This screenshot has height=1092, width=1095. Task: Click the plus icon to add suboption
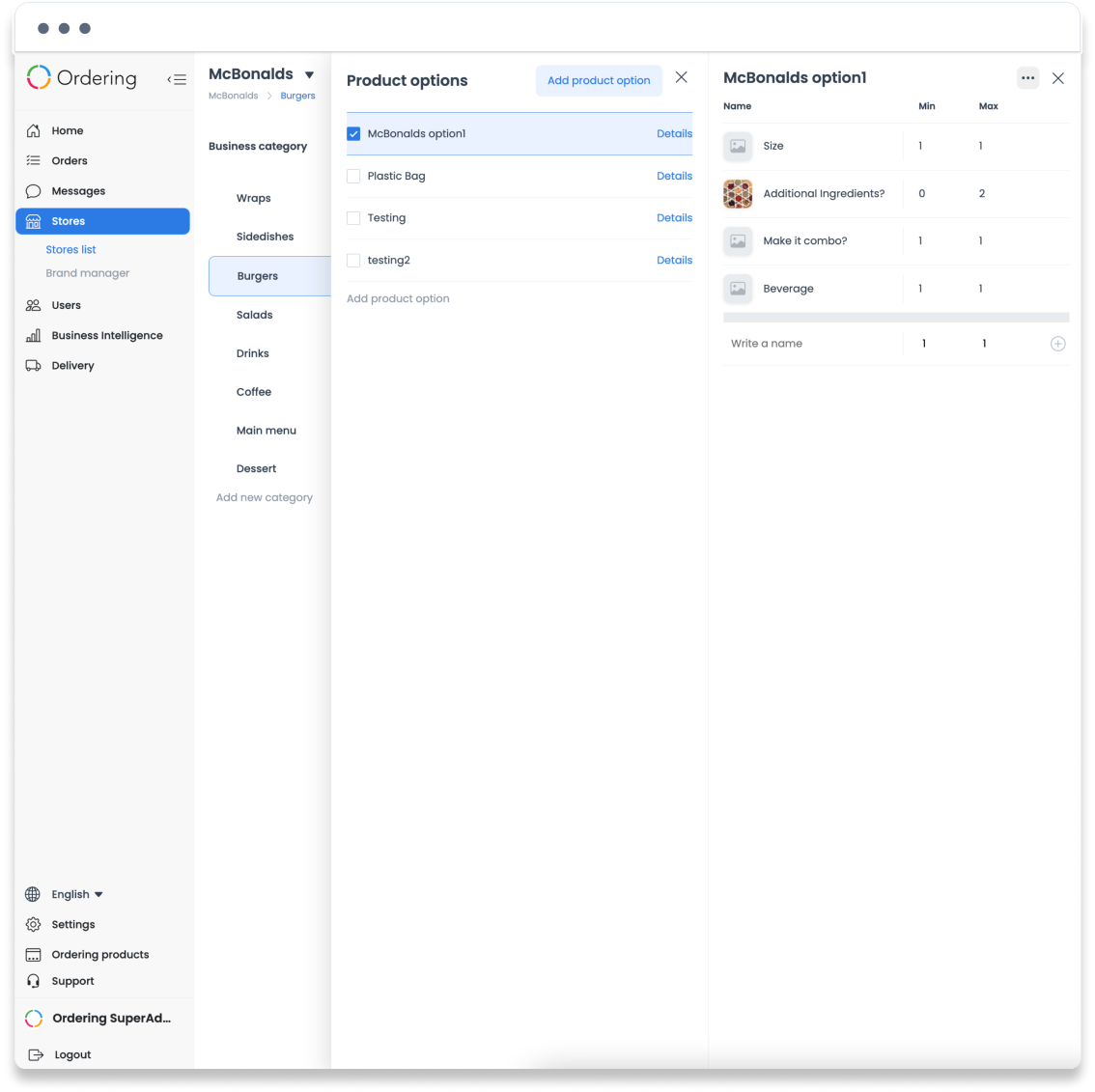tap(1057, 344)
